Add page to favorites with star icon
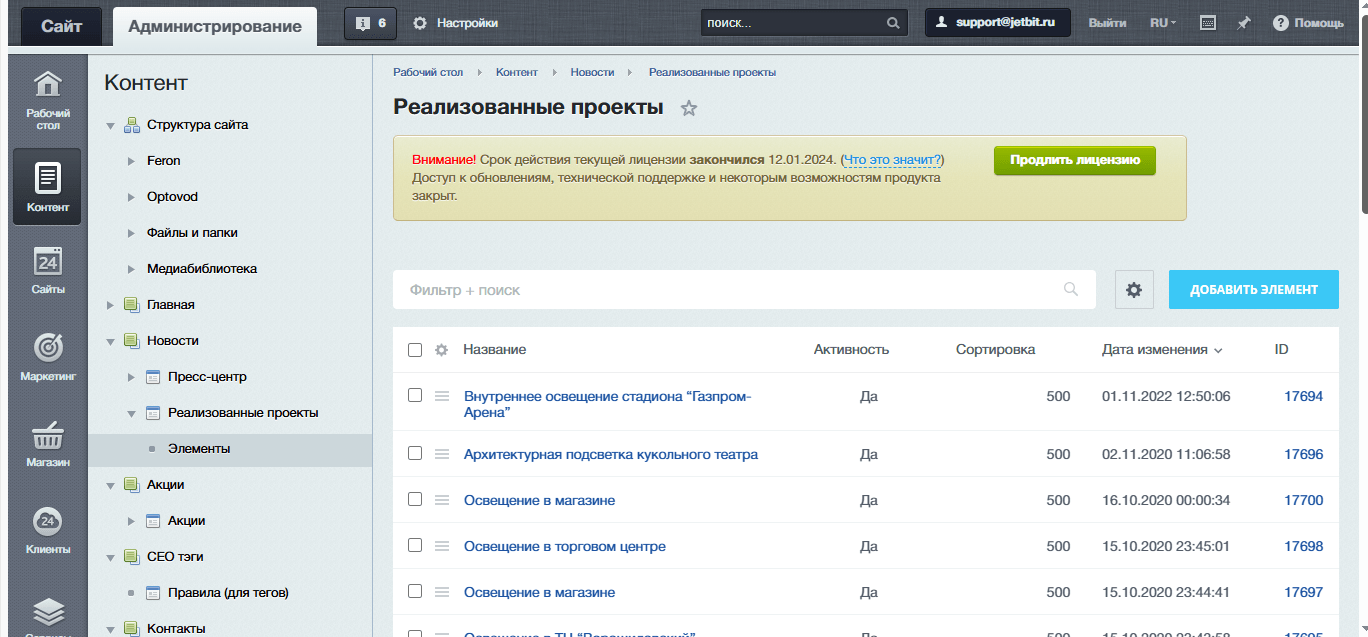 pyautogui.click(x=689, y=108)
